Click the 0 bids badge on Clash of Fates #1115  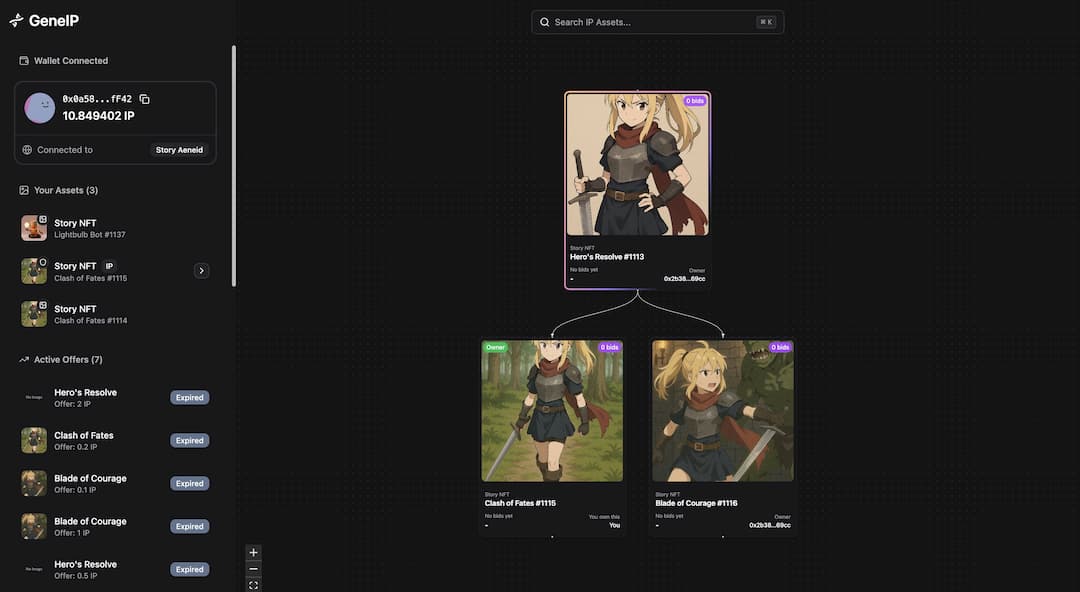click(x=609, y=347)
